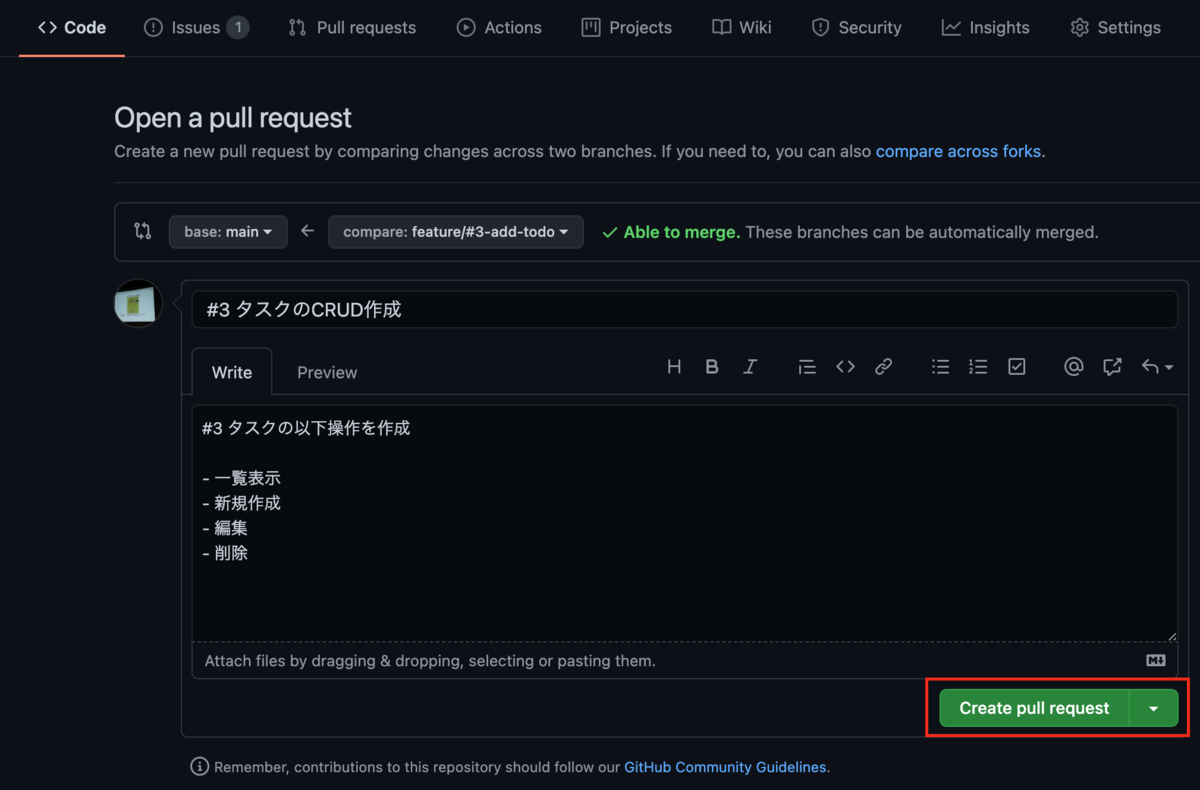The width and height of the screenshot is (1200, 790).
Task: Switch to the Pull requests tab
Action: [352, 28]
